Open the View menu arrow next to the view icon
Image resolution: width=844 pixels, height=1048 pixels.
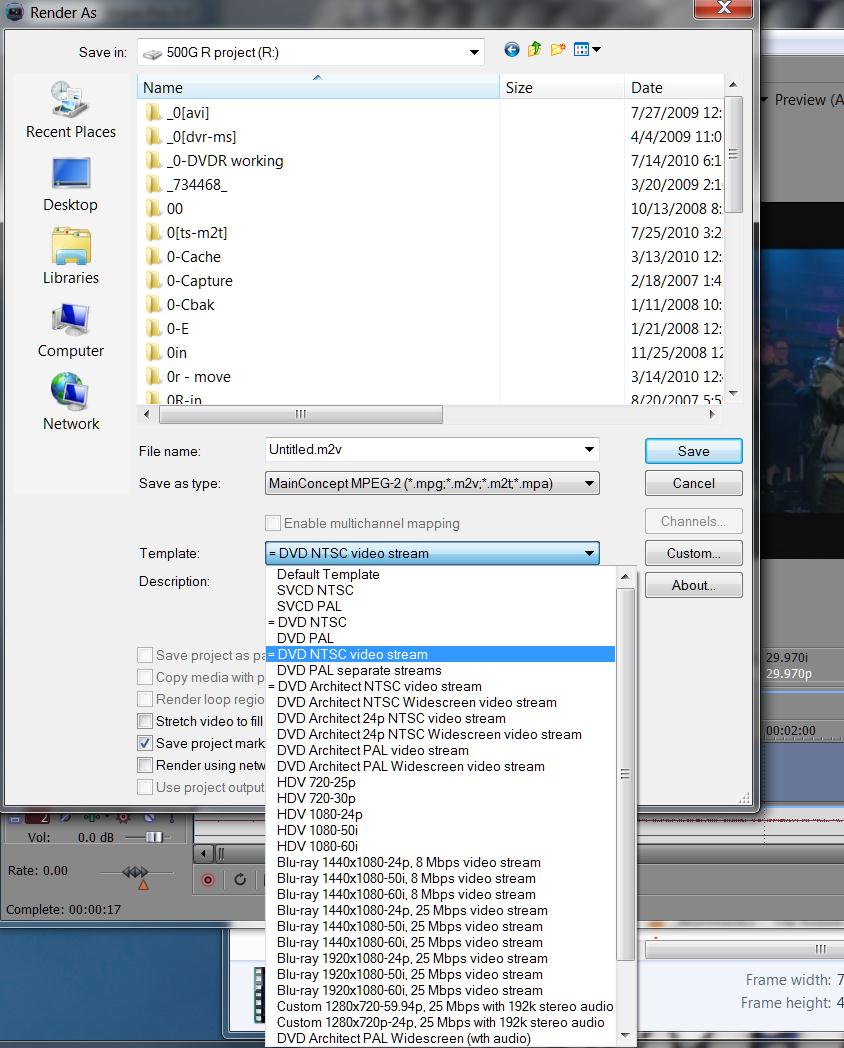(x=597, y=49)
